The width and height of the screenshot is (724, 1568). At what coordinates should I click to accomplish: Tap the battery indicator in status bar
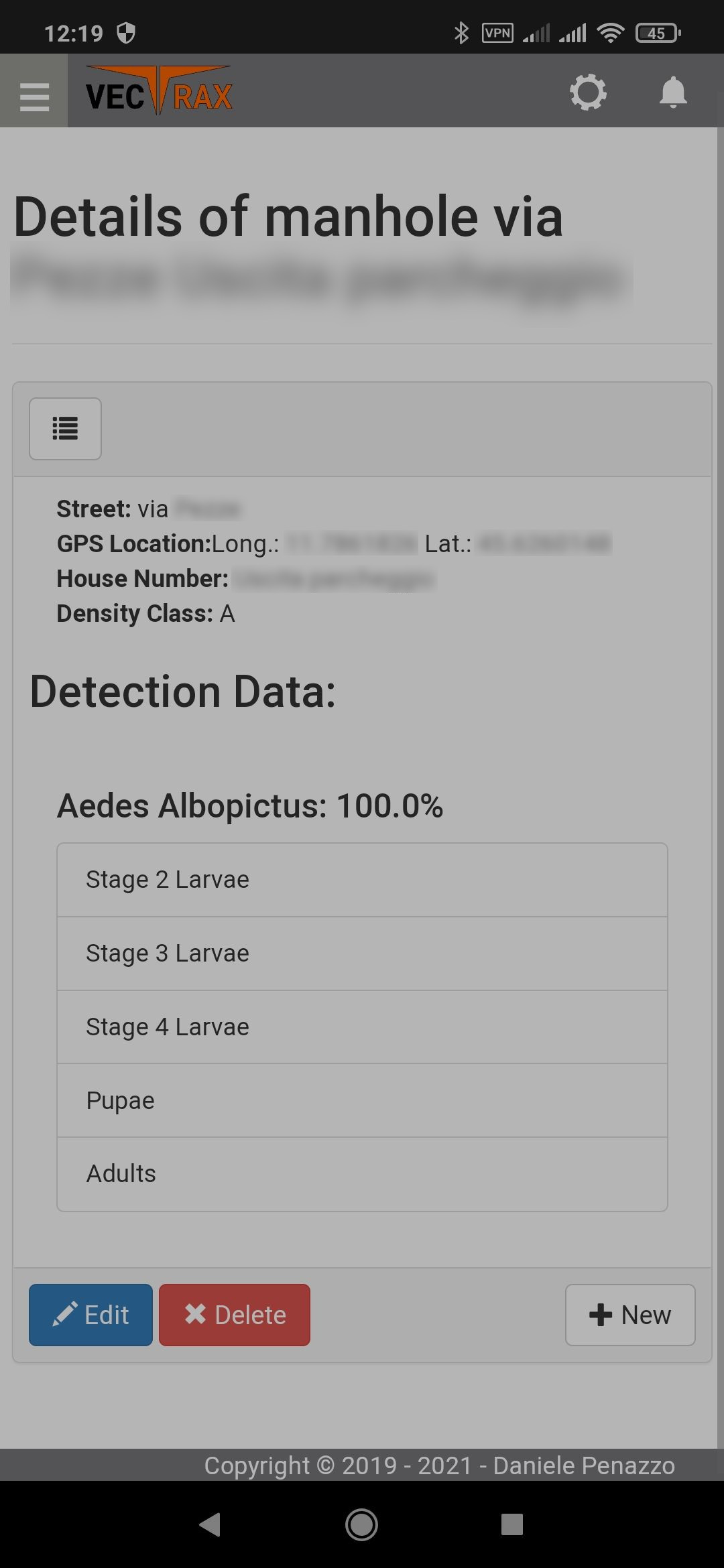coord(658,33)
